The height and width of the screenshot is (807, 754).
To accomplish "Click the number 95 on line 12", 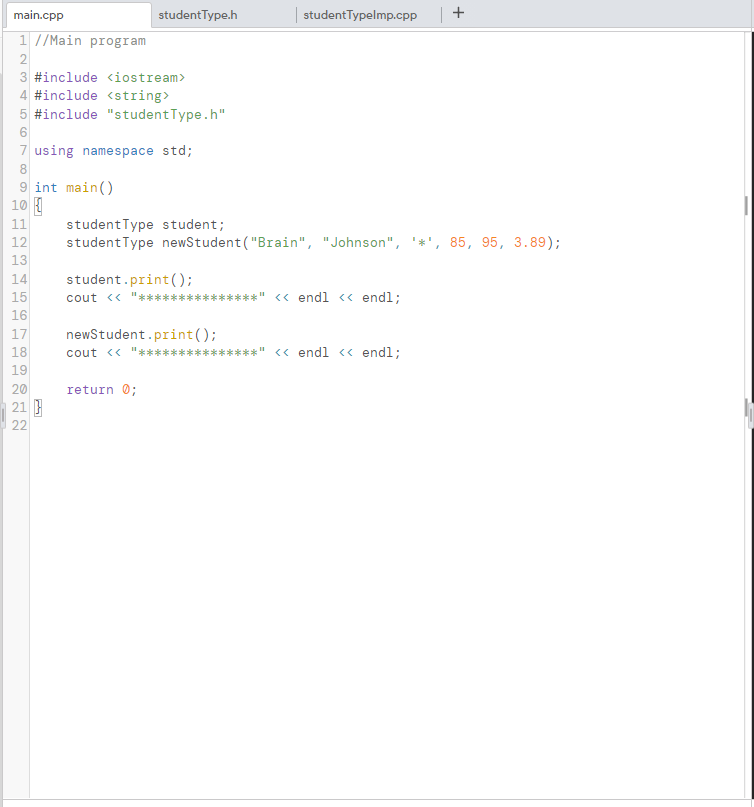I will 489,242.
